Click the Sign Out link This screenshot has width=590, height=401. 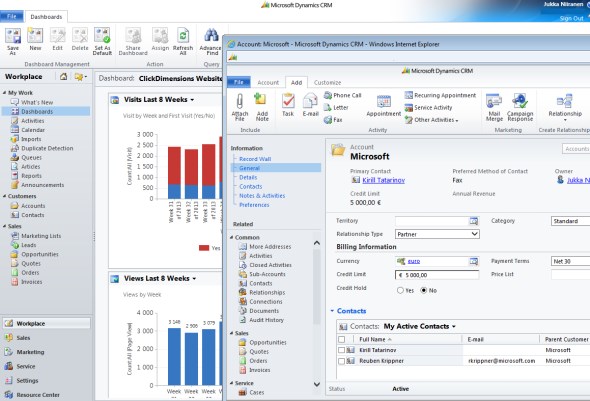(x=571, y=18)
